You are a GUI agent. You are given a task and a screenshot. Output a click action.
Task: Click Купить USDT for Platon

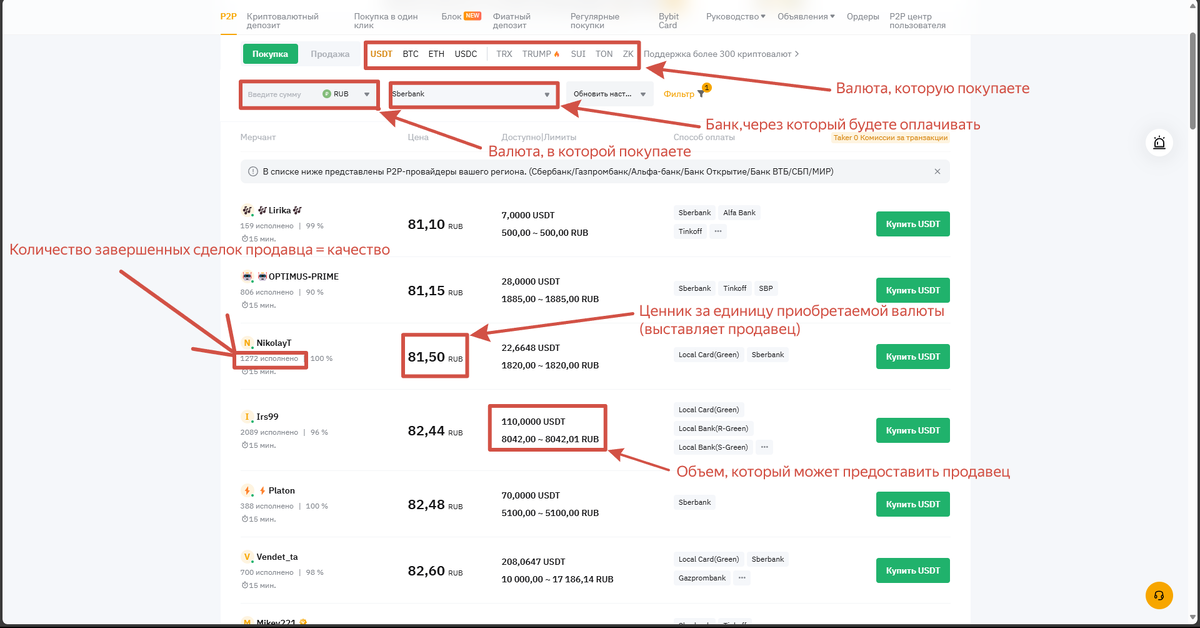tap(912, 504)
